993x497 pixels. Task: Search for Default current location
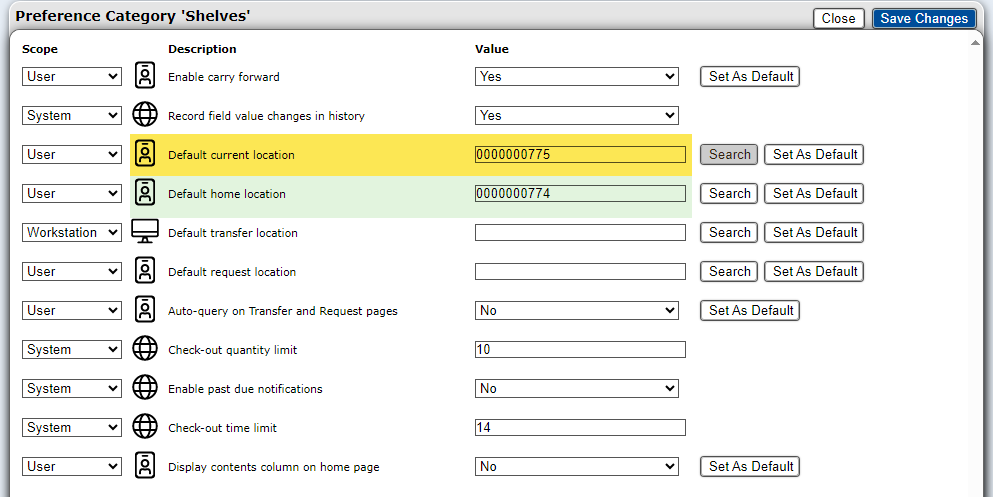(x=729, y=154)
